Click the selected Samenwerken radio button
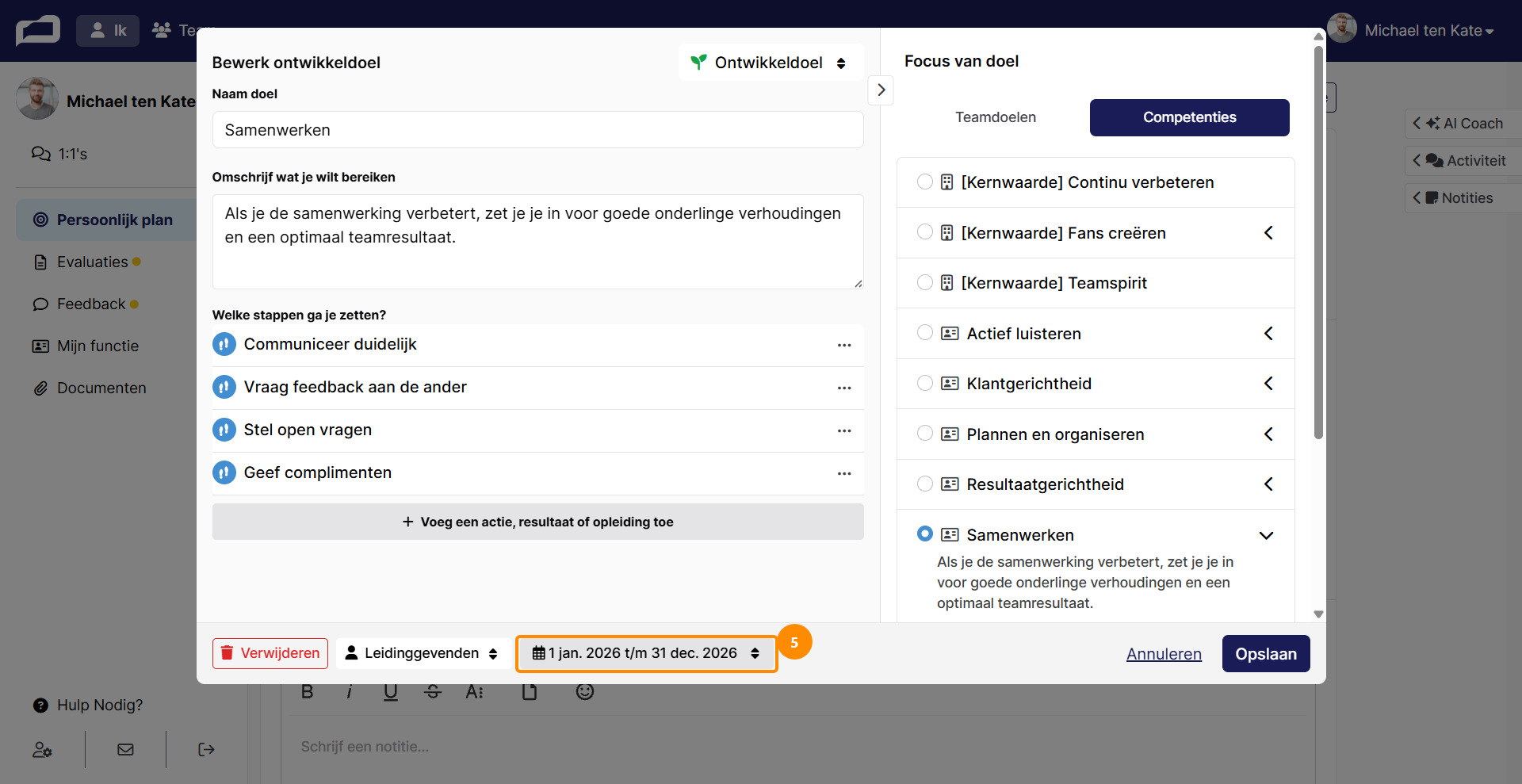 (x=924, y=534)
